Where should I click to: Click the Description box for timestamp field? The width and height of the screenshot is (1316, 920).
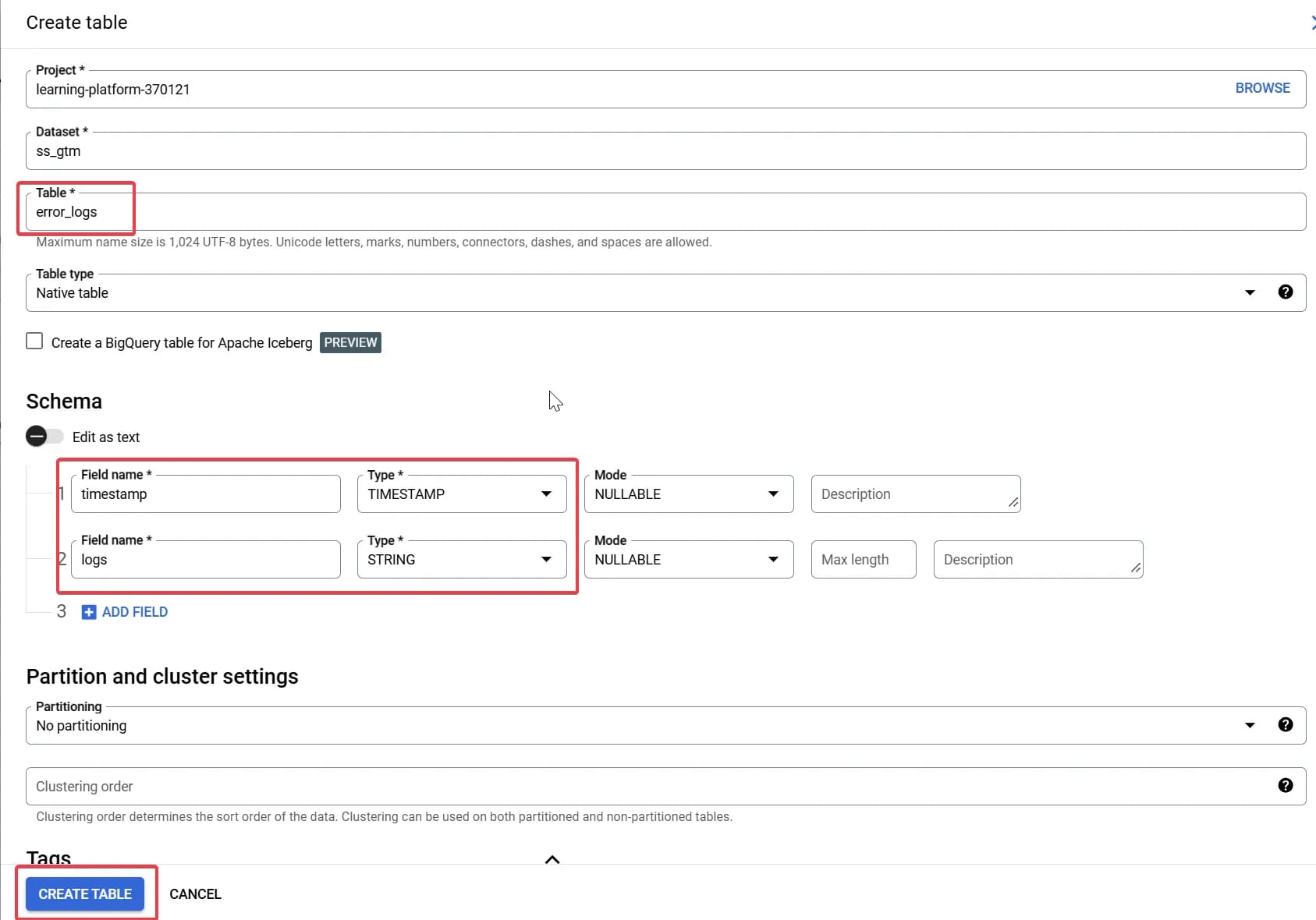pyautogui.click(x=916, y=494)
